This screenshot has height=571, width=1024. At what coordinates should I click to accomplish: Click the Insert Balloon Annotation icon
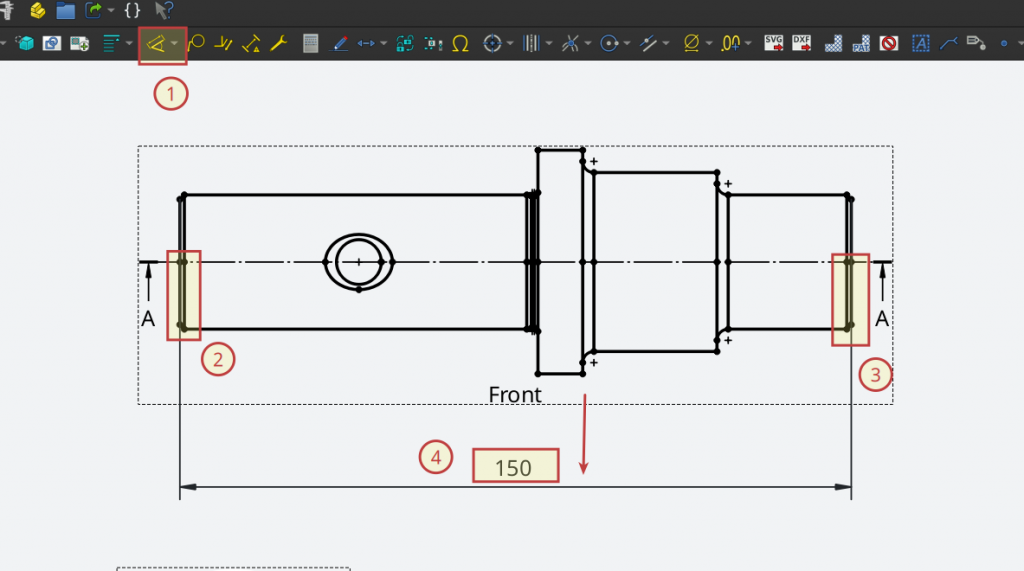click(x=197, y=44)
